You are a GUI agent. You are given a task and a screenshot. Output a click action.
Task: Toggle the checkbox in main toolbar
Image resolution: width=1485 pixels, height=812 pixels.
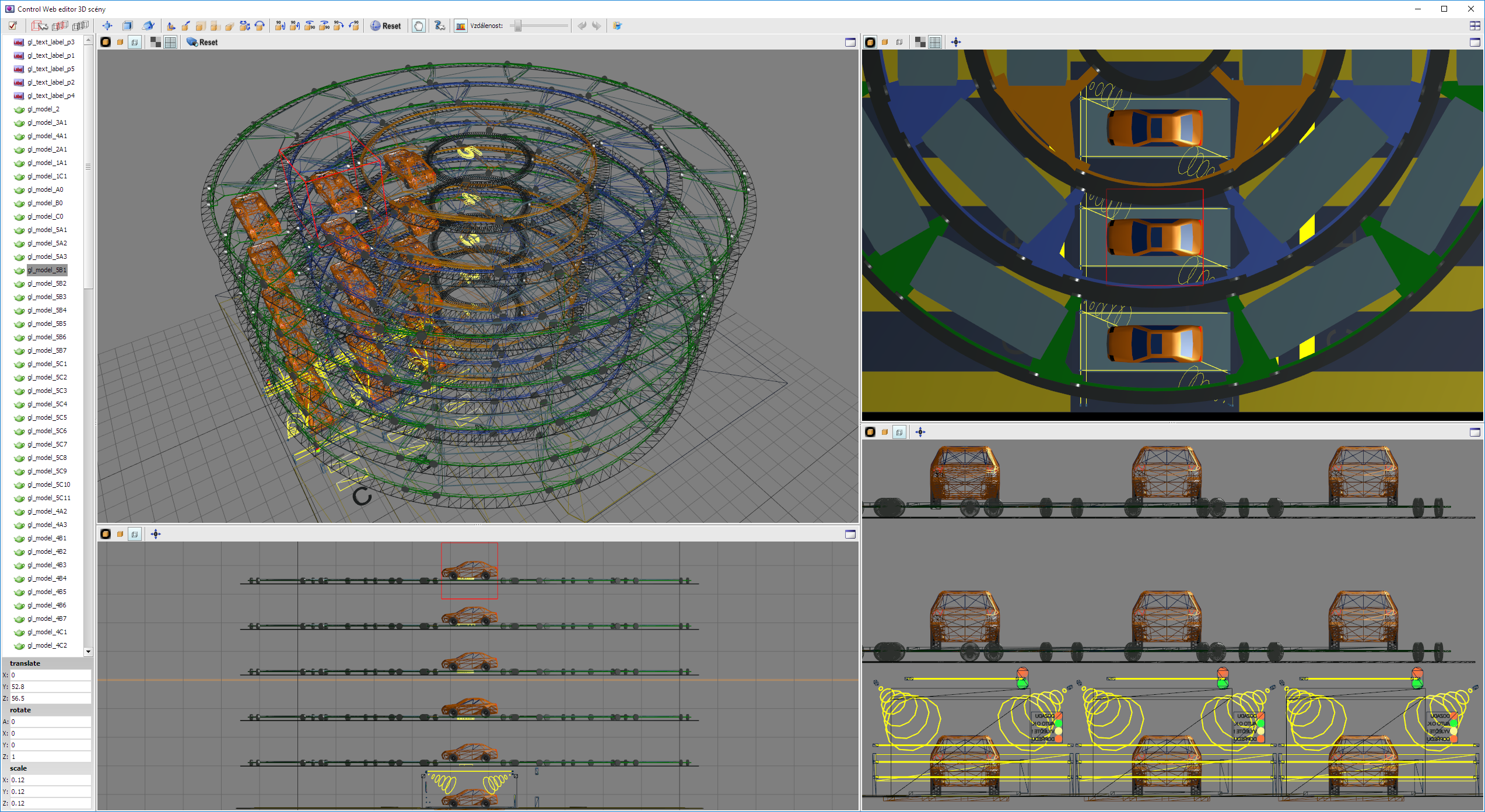[x=13, y=26]
